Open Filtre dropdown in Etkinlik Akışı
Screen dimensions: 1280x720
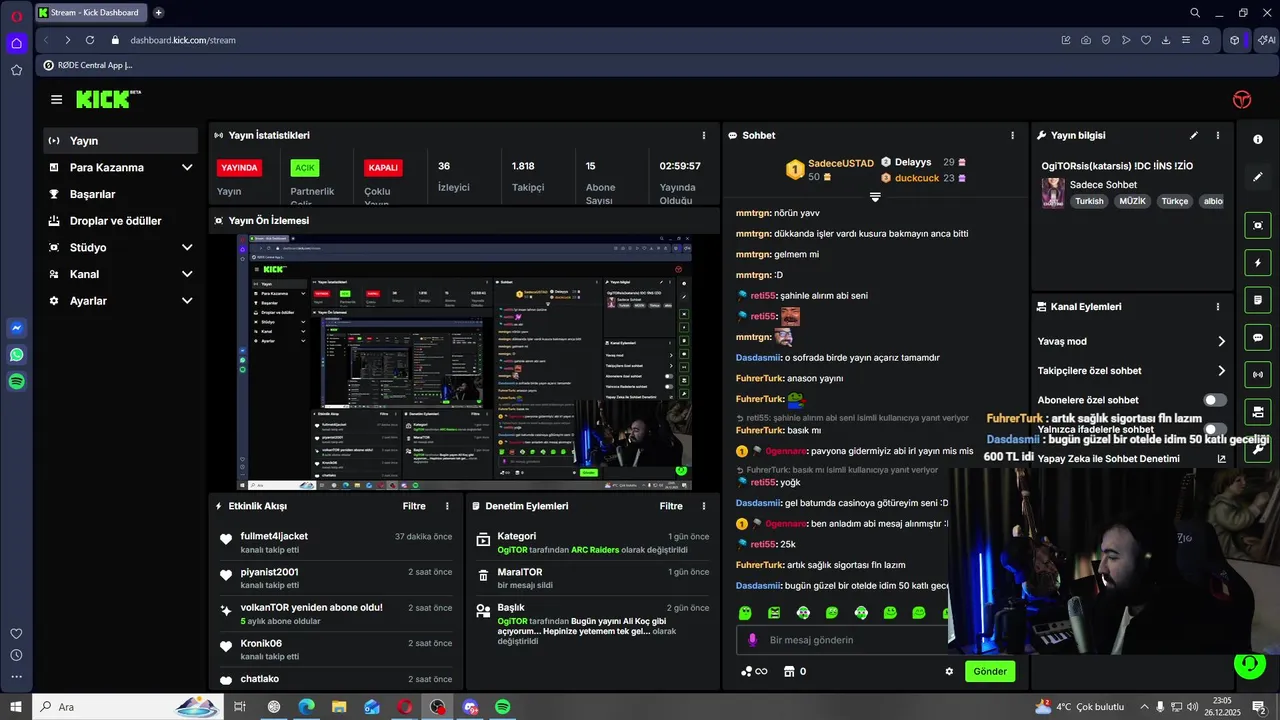tap(414, 506)
